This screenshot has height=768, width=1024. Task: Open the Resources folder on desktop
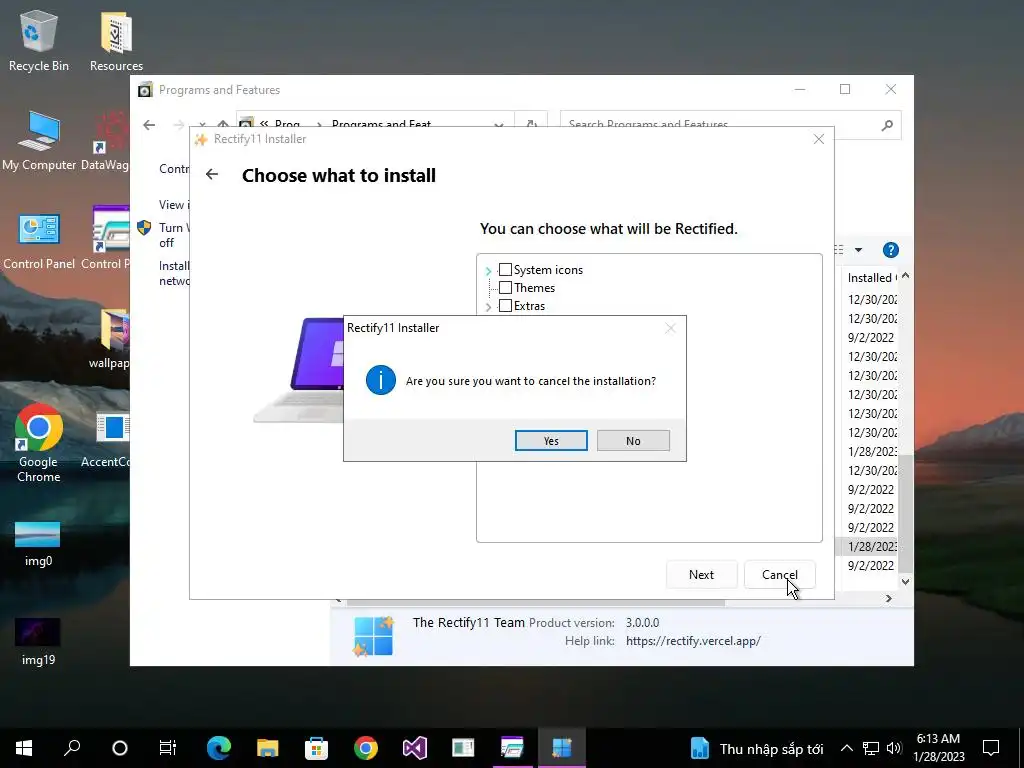point(116,40)
